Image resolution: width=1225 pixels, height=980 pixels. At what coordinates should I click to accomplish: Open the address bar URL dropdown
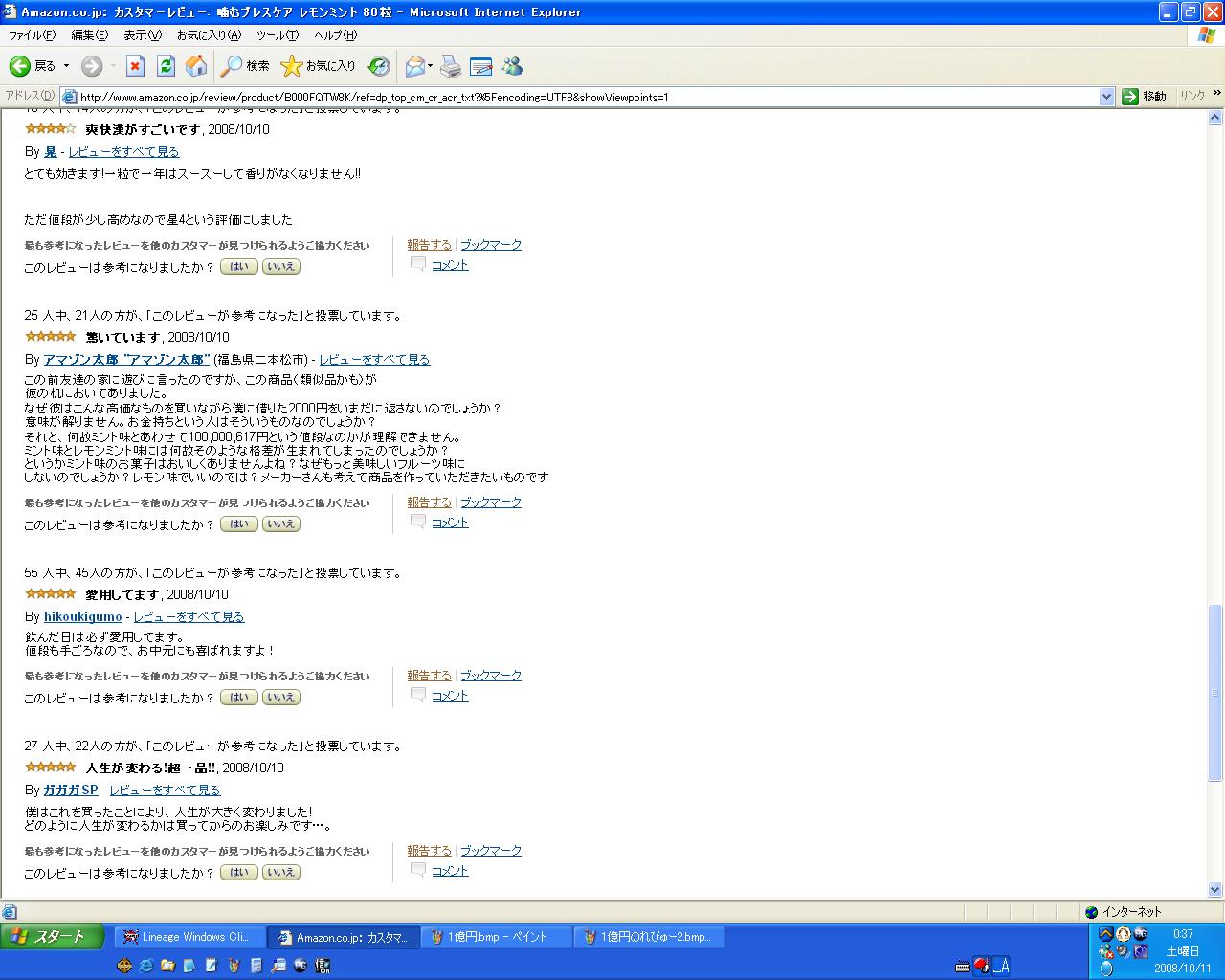1107,97
